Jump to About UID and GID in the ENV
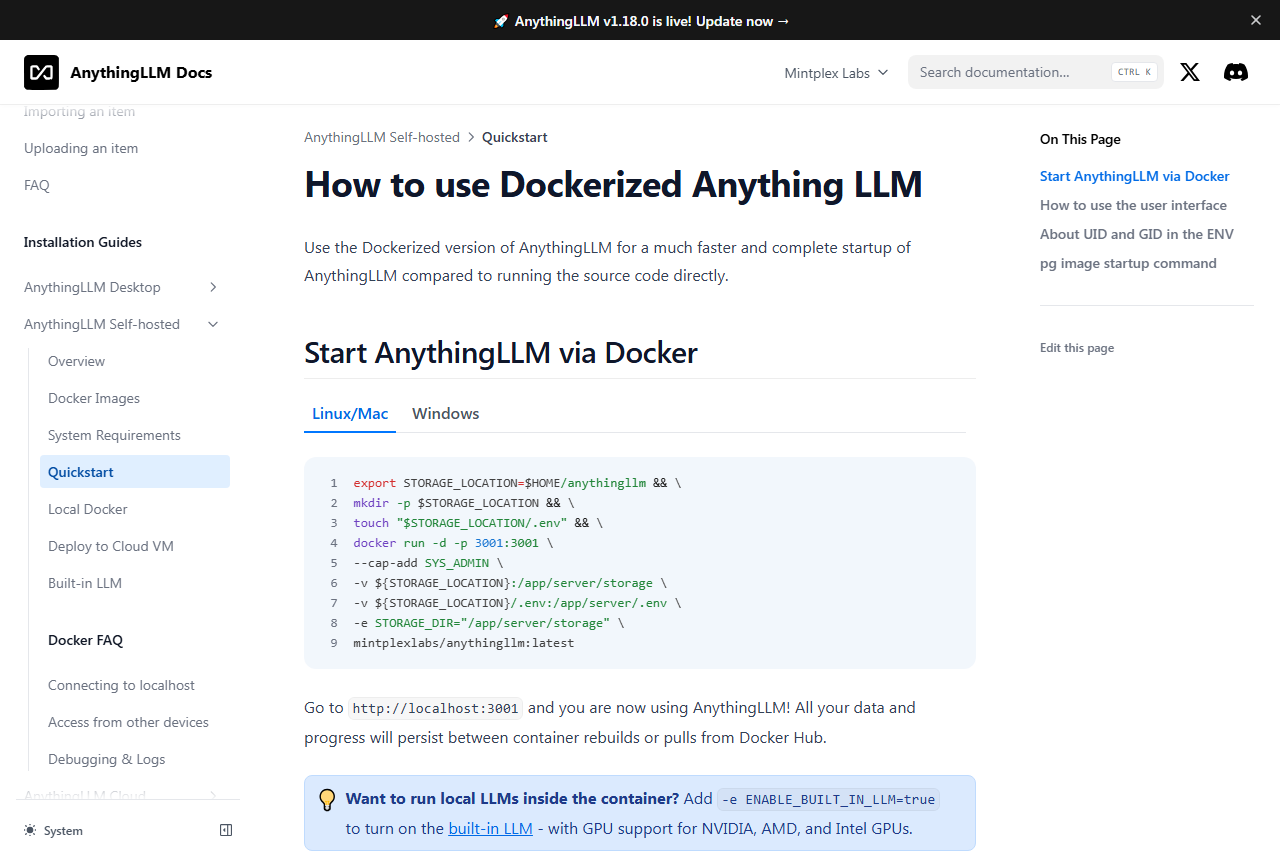This screenshot has height=860, width=1280. 1137,234
